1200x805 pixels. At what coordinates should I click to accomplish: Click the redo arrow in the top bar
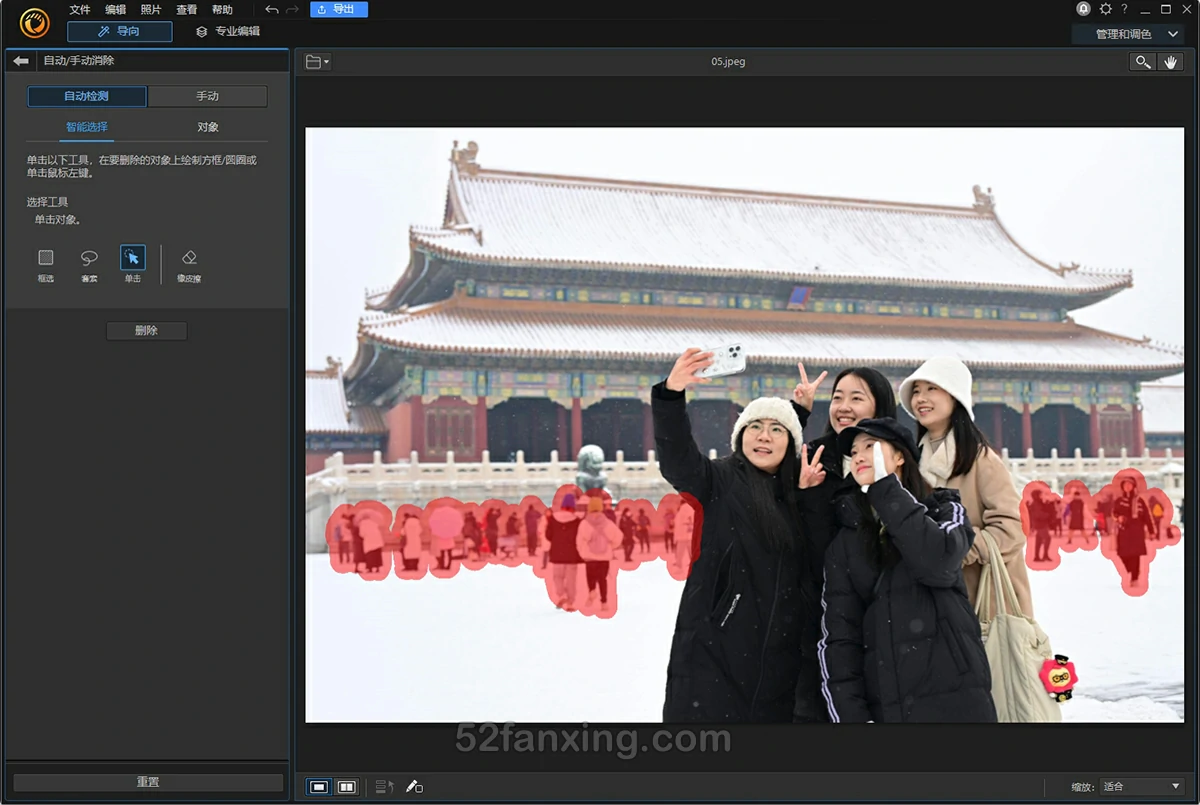[292, 9]
